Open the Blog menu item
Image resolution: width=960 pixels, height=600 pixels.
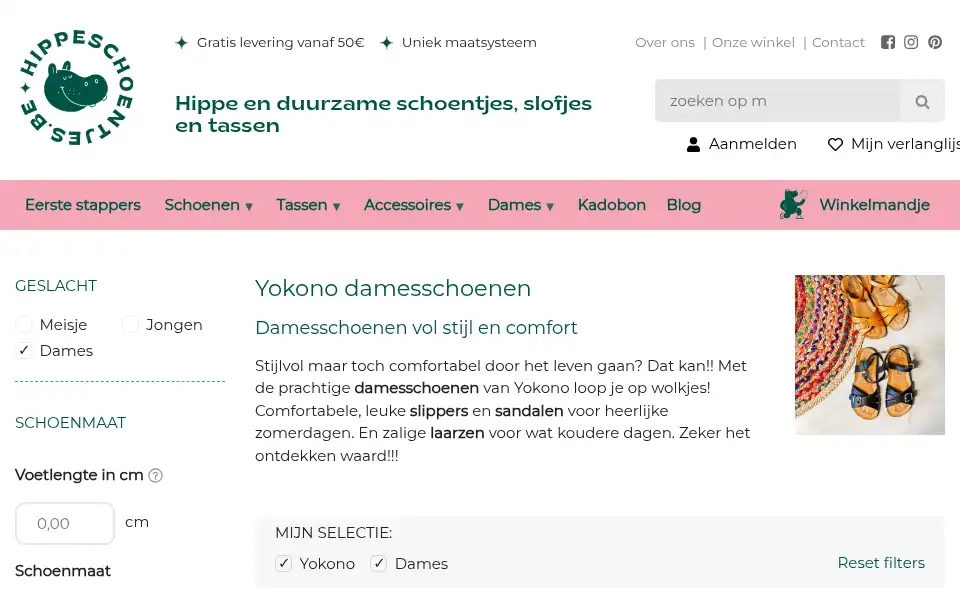(684, 205)
